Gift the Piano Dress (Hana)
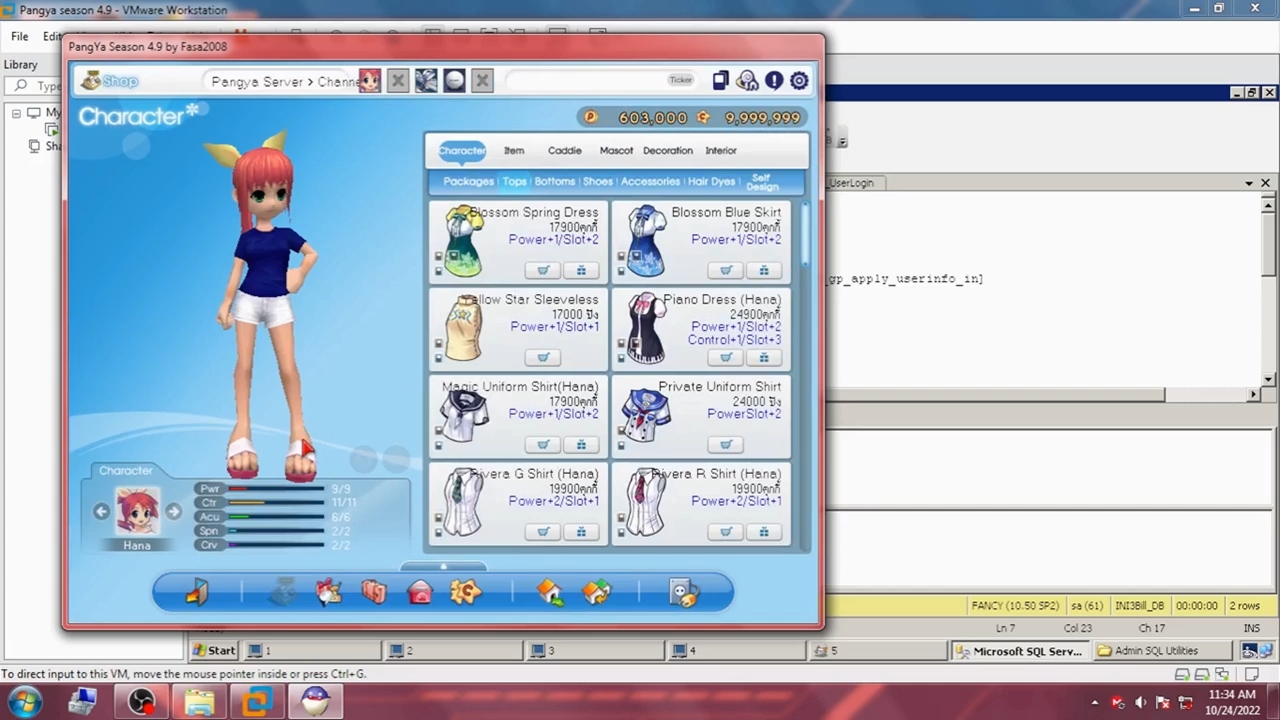1280x720 pixels. (764, 357)
